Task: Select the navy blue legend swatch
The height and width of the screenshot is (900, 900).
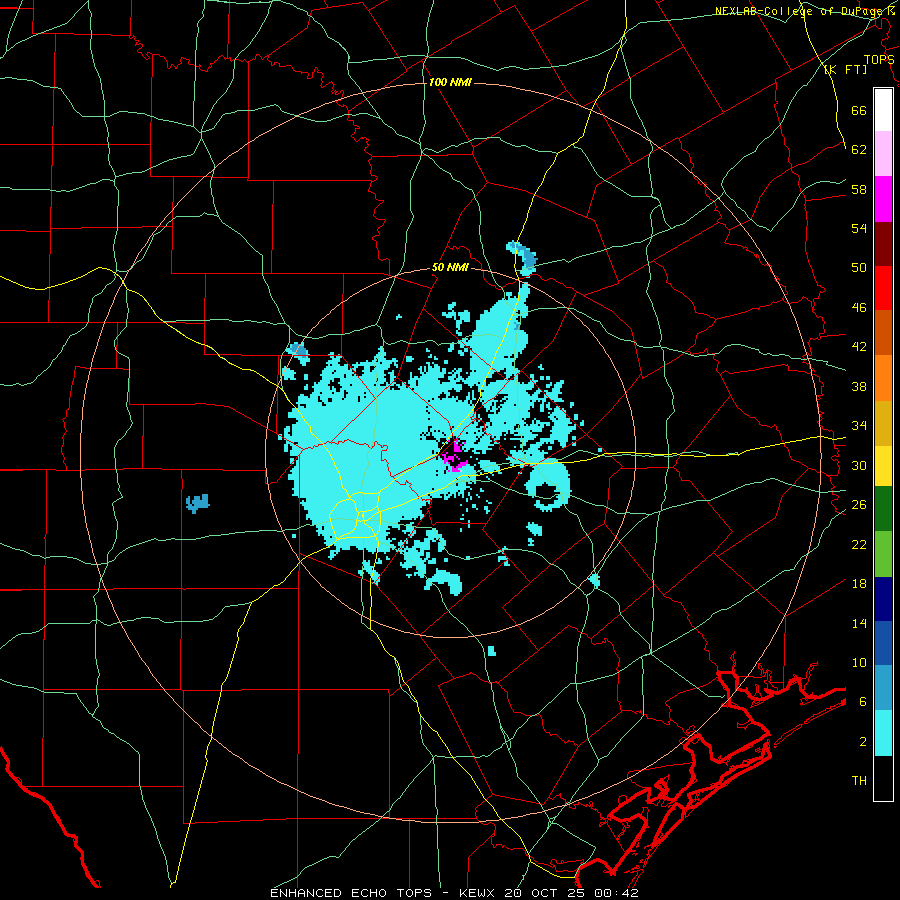Action: (883, 599)
